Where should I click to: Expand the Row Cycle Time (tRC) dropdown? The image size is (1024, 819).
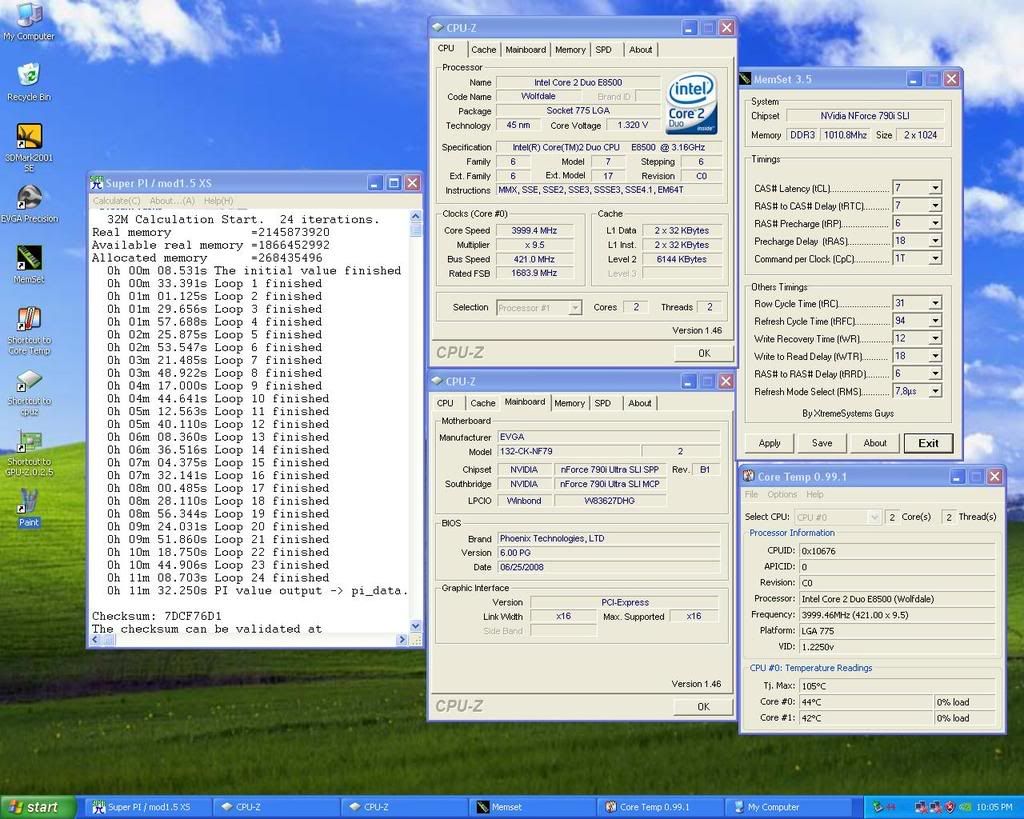(935, 303)
